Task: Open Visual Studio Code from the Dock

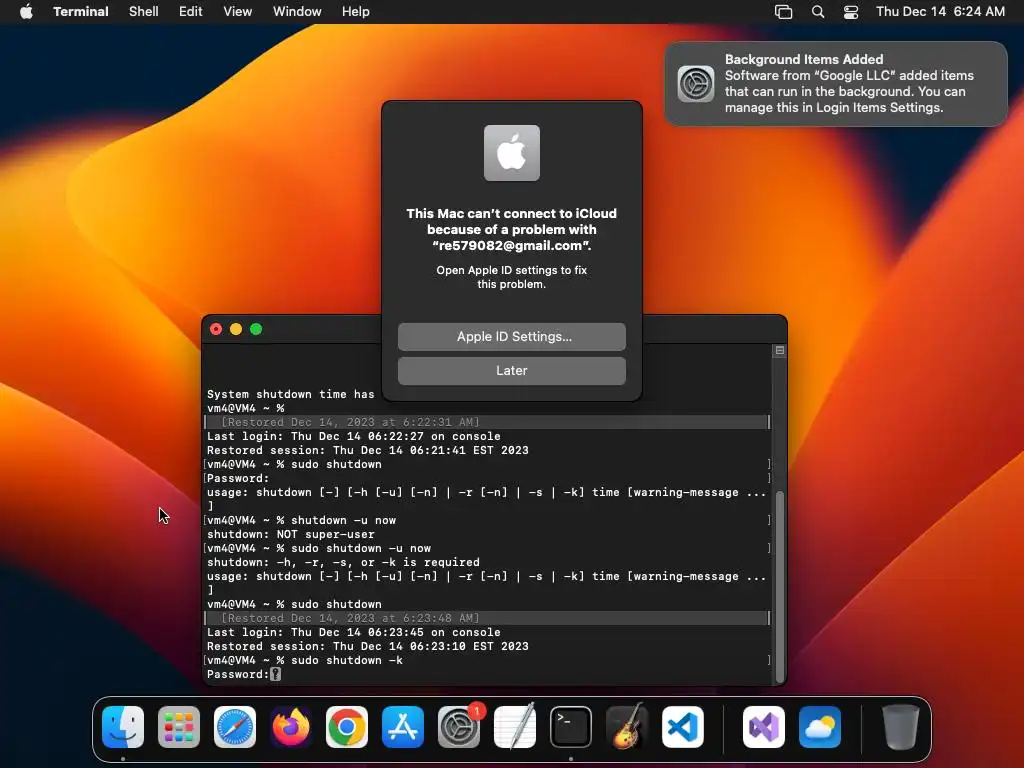Action: tap(683, 727)
